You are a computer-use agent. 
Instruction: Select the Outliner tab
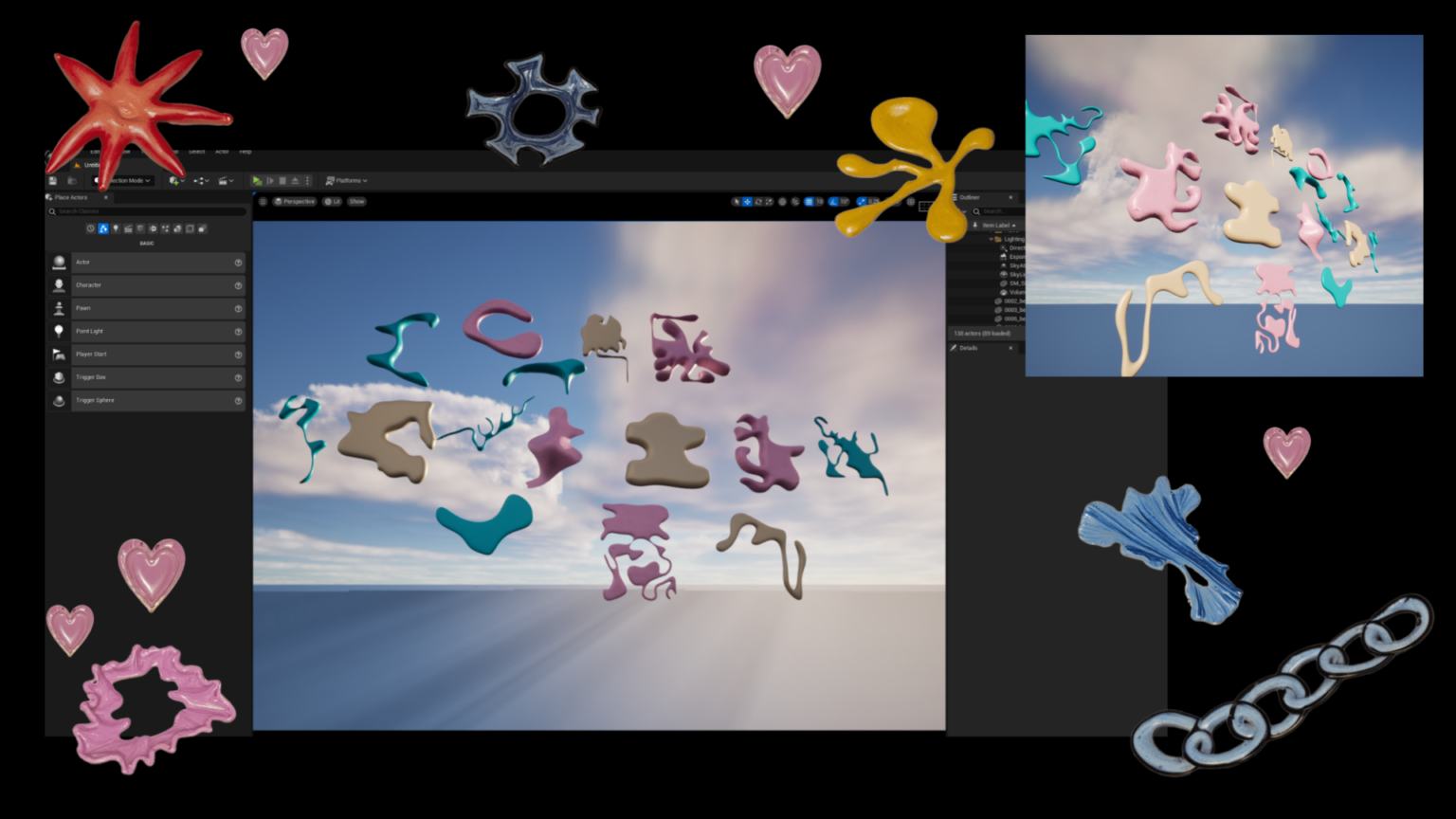tap(969, 197)
